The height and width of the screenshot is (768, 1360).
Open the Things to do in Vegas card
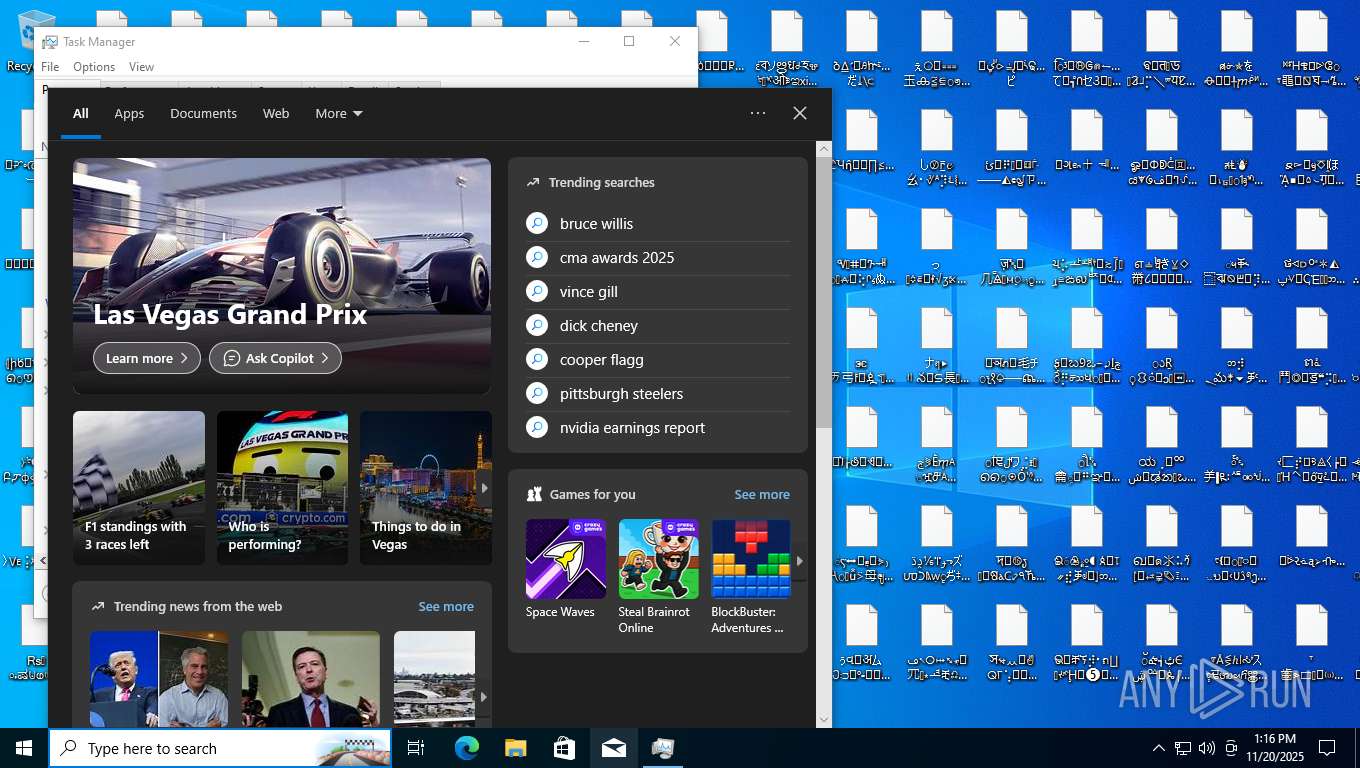pyautogui.click(x=426, y=488)
